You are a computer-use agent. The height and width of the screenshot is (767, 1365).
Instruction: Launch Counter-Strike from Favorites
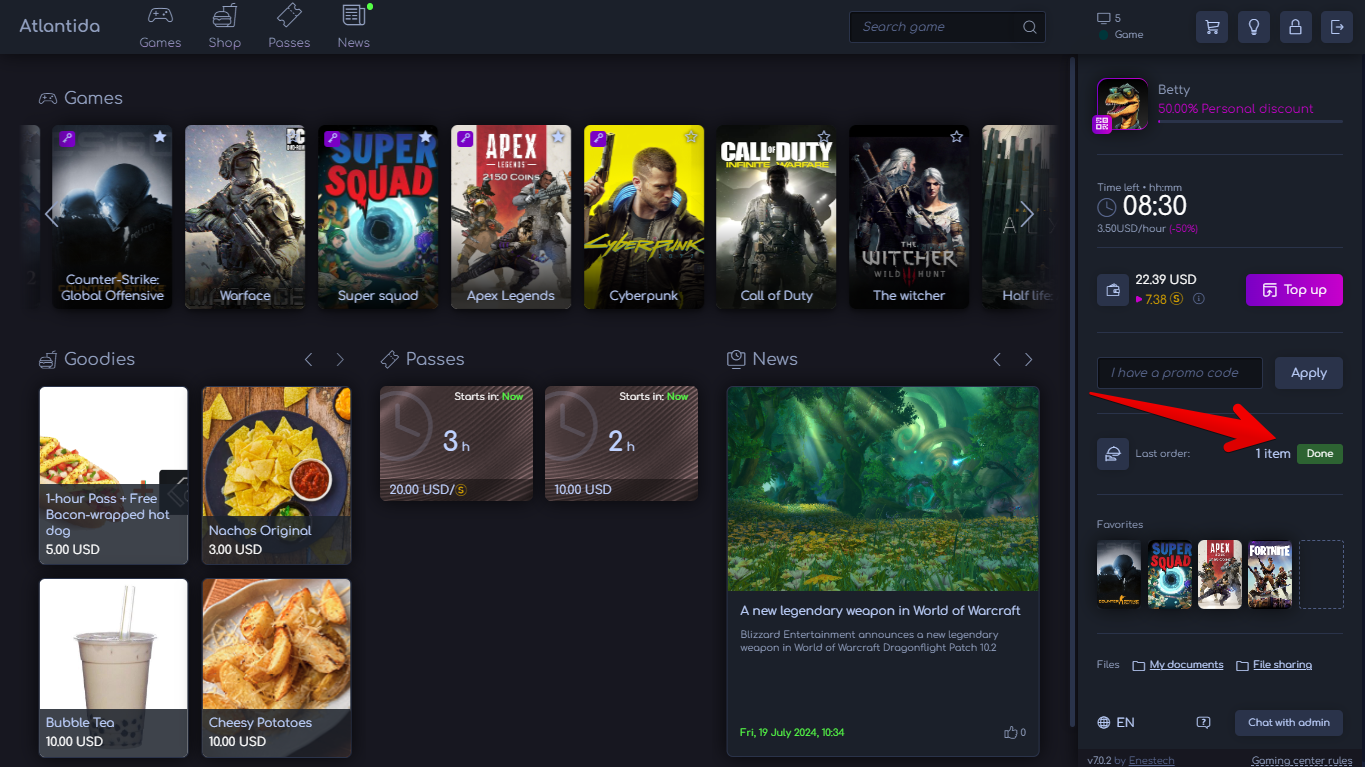(1119, 575)
